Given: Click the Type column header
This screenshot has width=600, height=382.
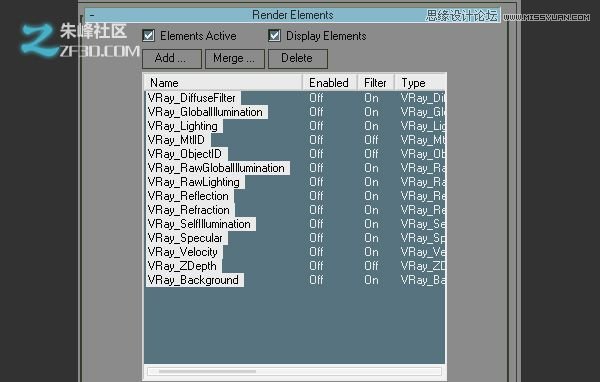Looking at the screenshot, I should point(420,83).
